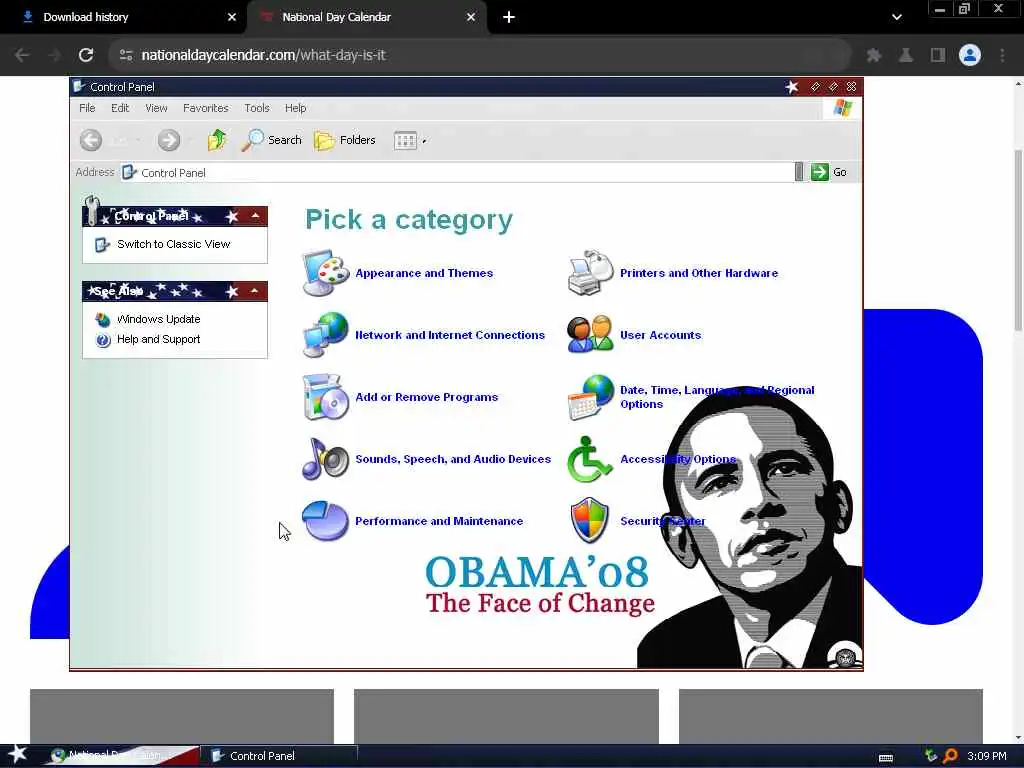The width and height of the screenshot is (1024, 768).
Task: Click the Switch to Classic View icon
Action: pos(102,244)
